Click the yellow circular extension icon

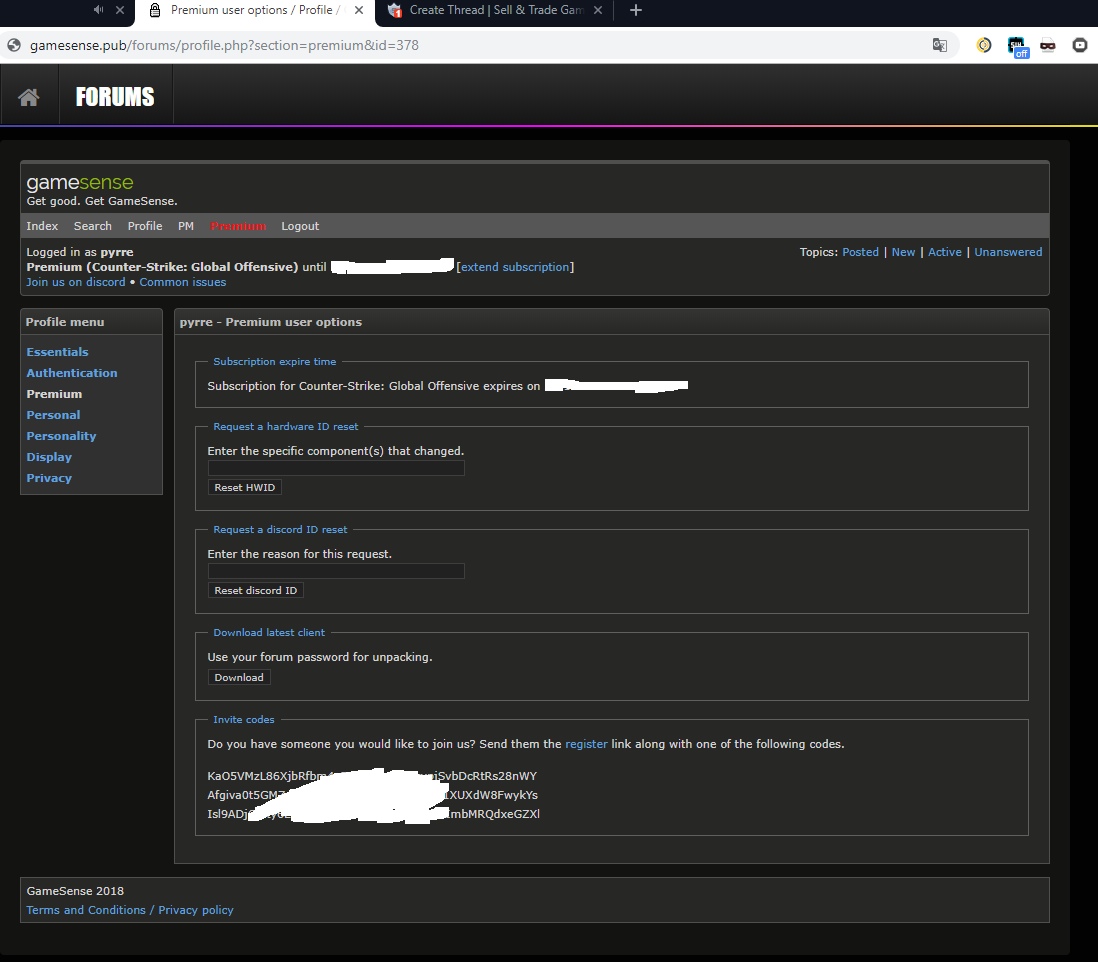point(983,46)
